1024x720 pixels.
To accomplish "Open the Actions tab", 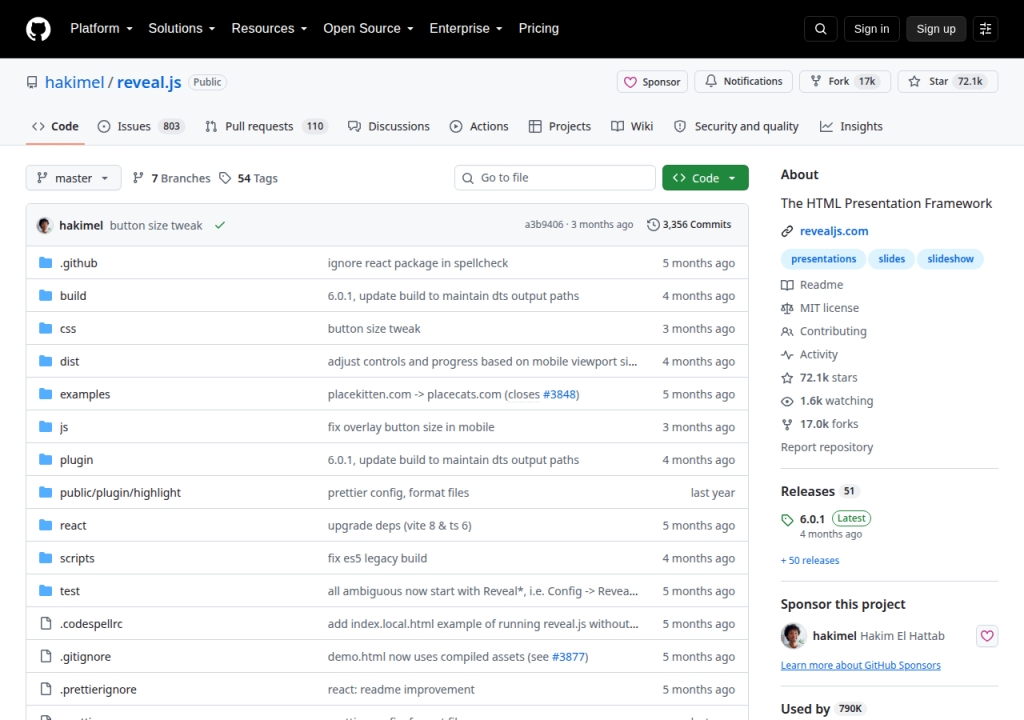I will click(x=479, y=127).
